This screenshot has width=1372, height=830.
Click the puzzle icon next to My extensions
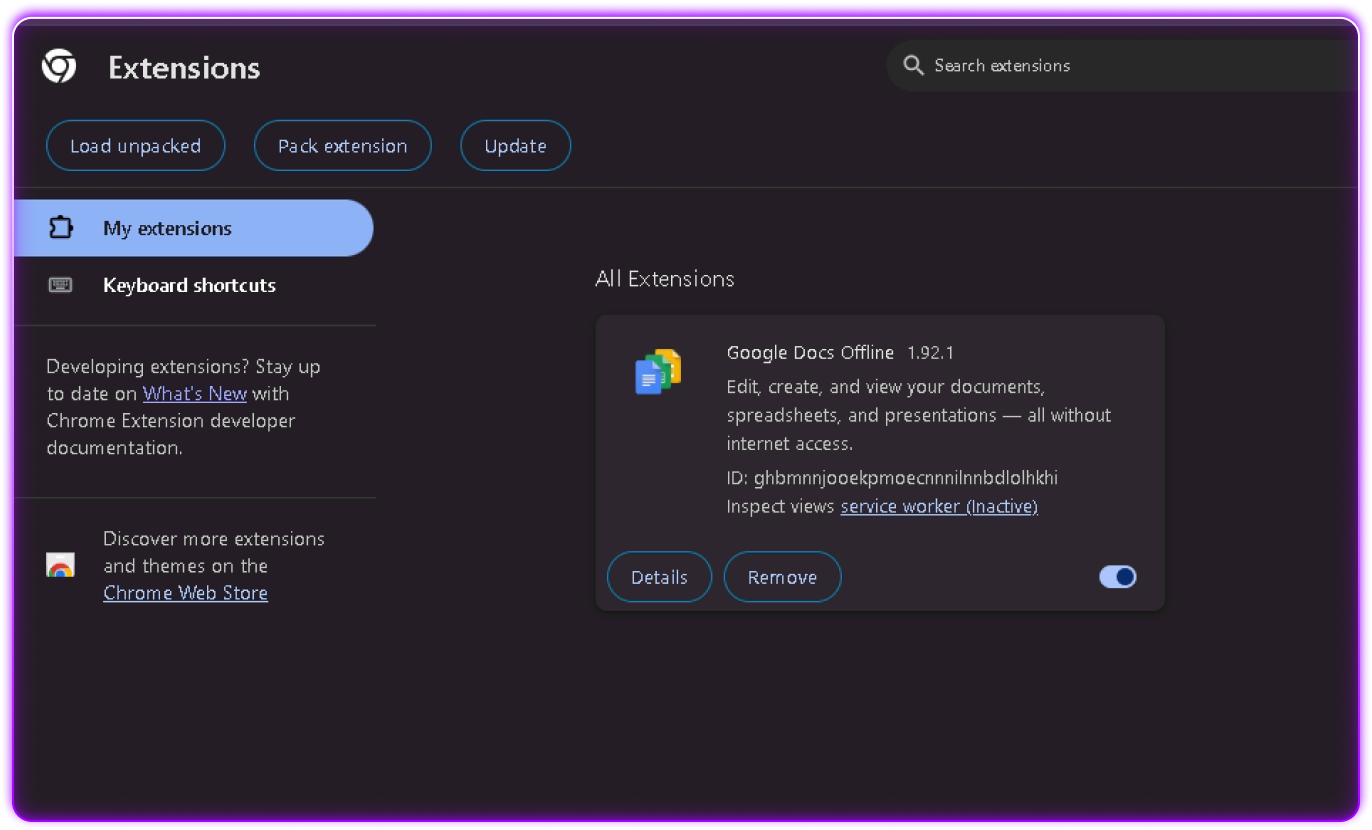point(61,228)
